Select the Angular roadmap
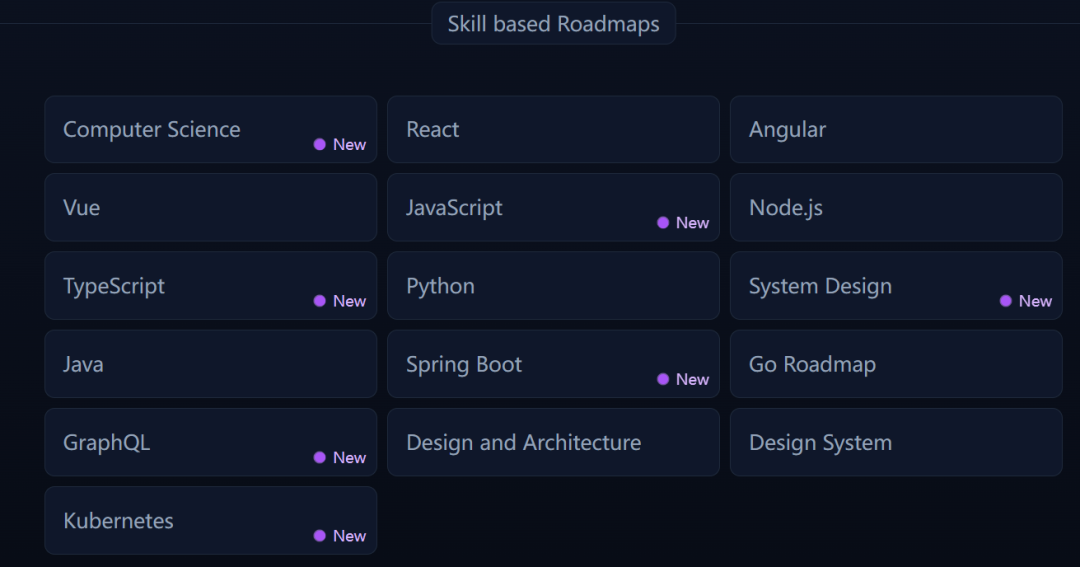1080x567 pixels. click(895, 129)
